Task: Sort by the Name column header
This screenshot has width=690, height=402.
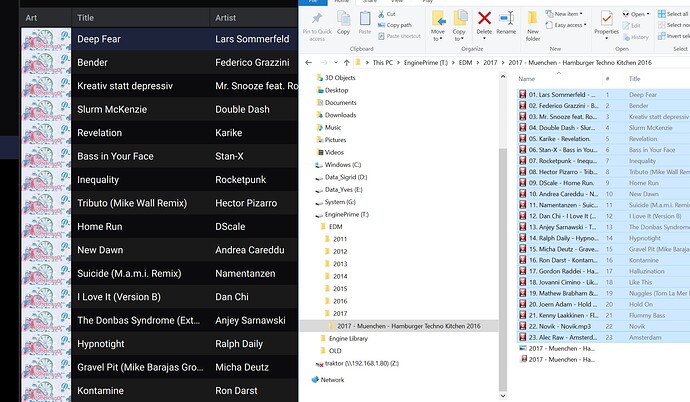Action: pos(526,79)
